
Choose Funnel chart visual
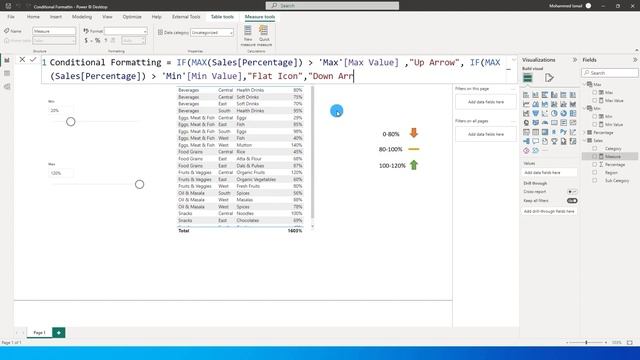[x=536, y=113]
